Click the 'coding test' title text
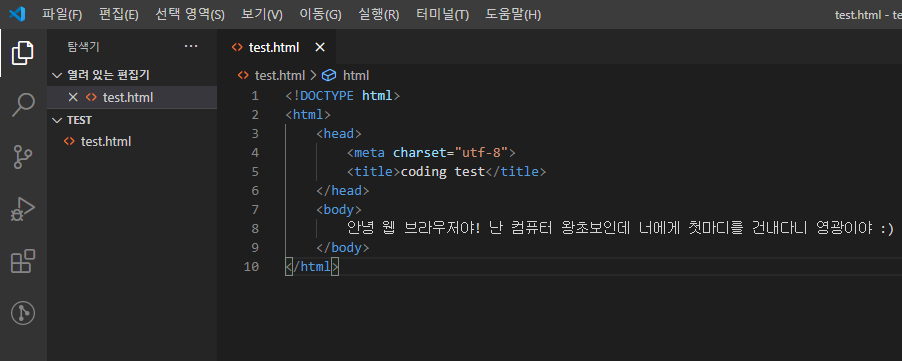Viewport: 902px width, 361px height. pos(443,171)
